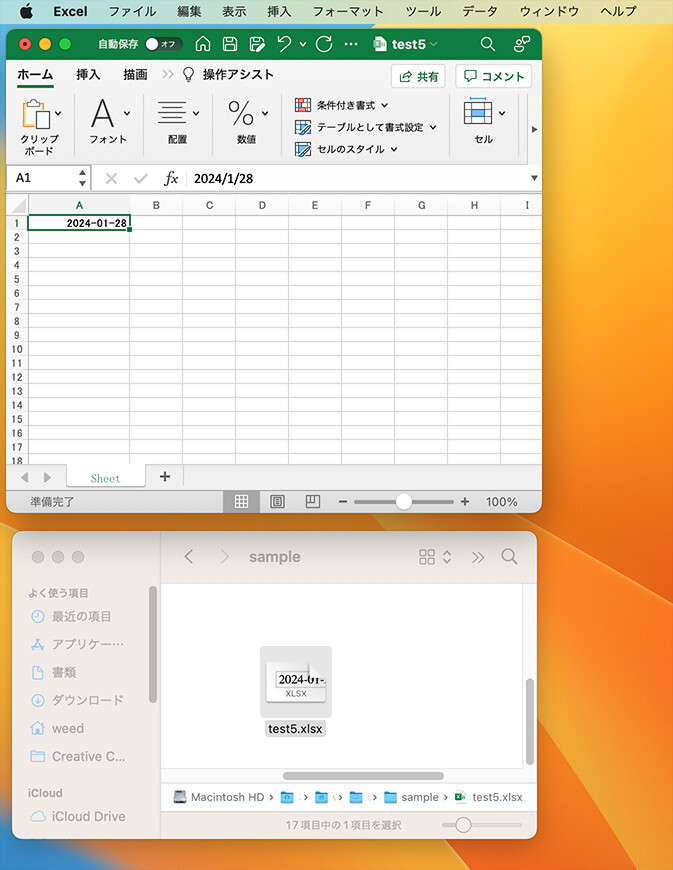The height and width of the screenshot is (870, 673).
Task: Open 操作アシスト lightbulb help
Action: (x=229, y=74)
